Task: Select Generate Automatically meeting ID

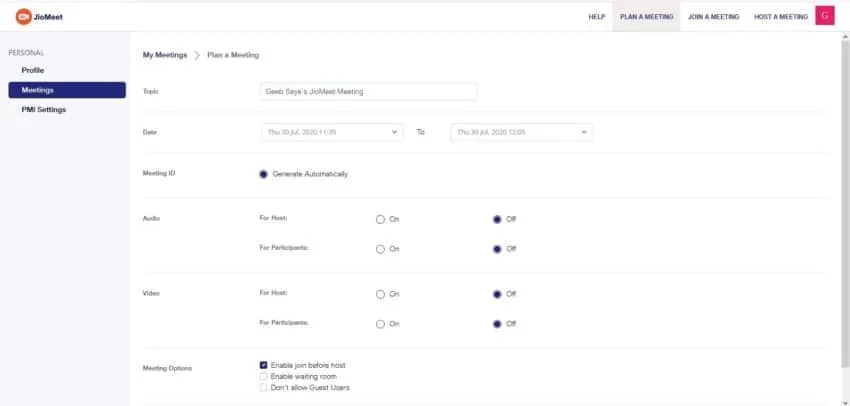Action: [263, 174]
